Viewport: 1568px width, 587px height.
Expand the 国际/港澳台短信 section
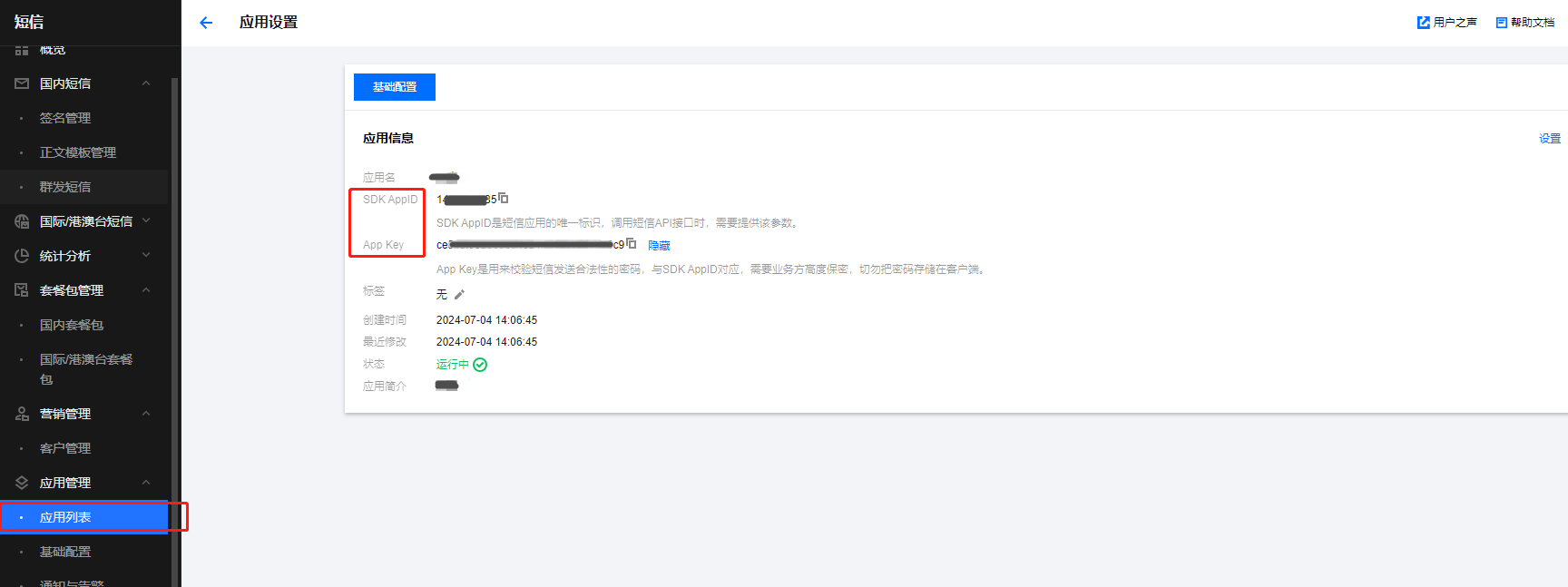tap(146, 221)
